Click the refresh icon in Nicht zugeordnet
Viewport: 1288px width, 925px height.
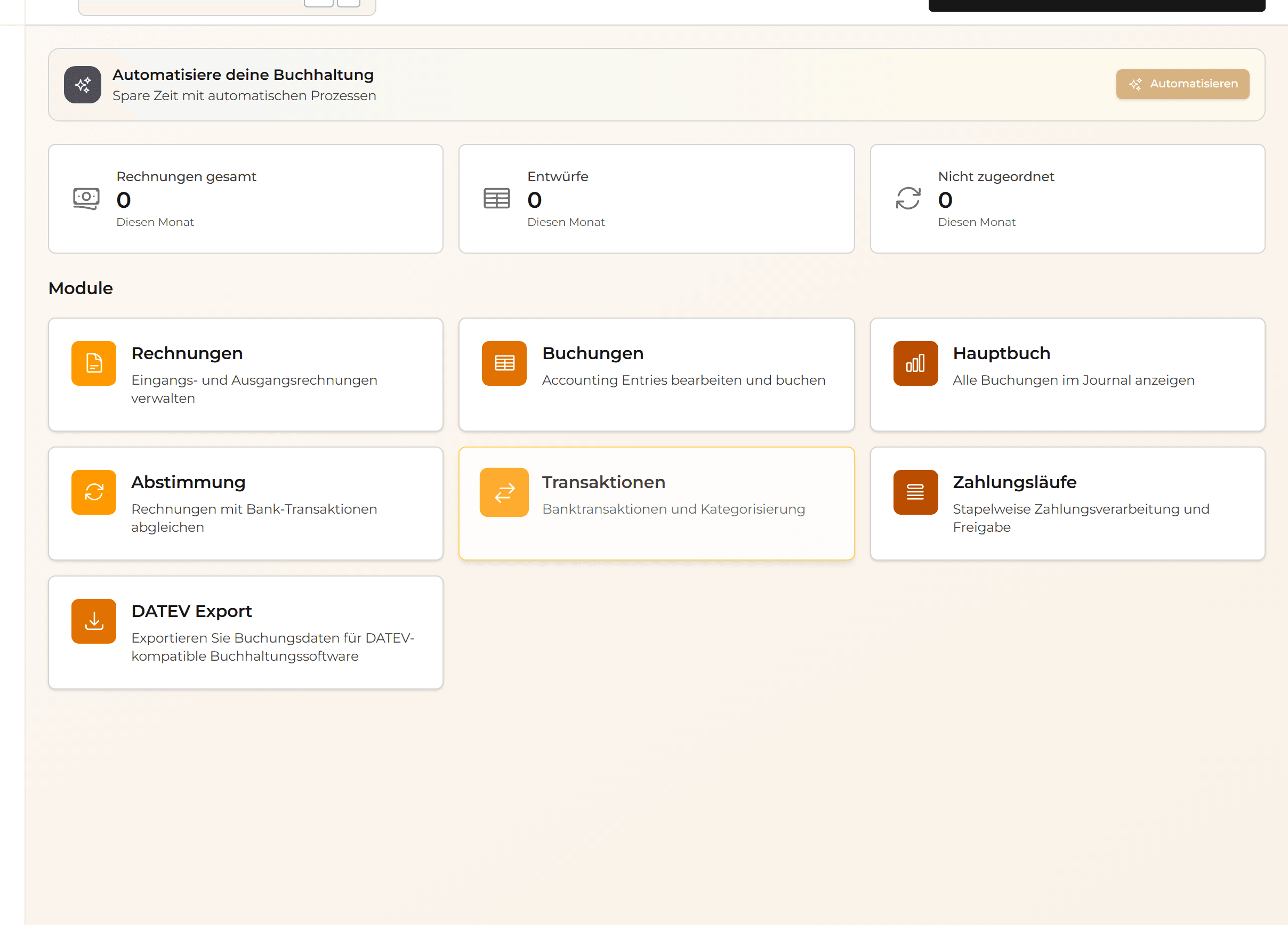pos(907,199)
